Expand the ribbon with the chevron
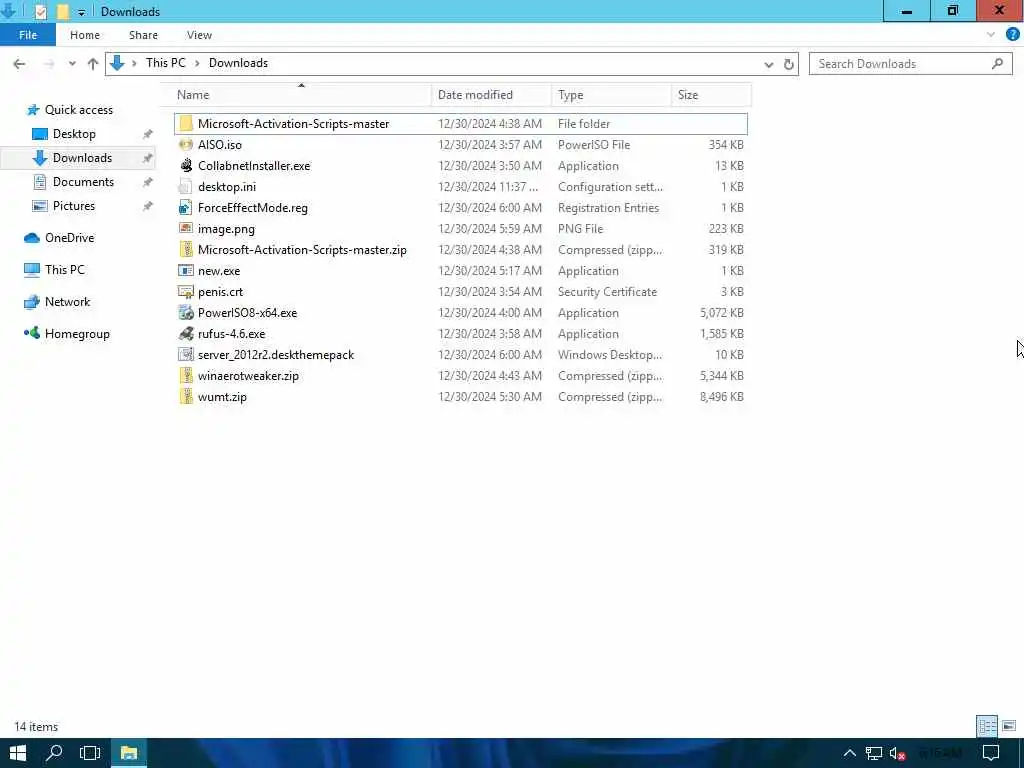 coord(991,35)
